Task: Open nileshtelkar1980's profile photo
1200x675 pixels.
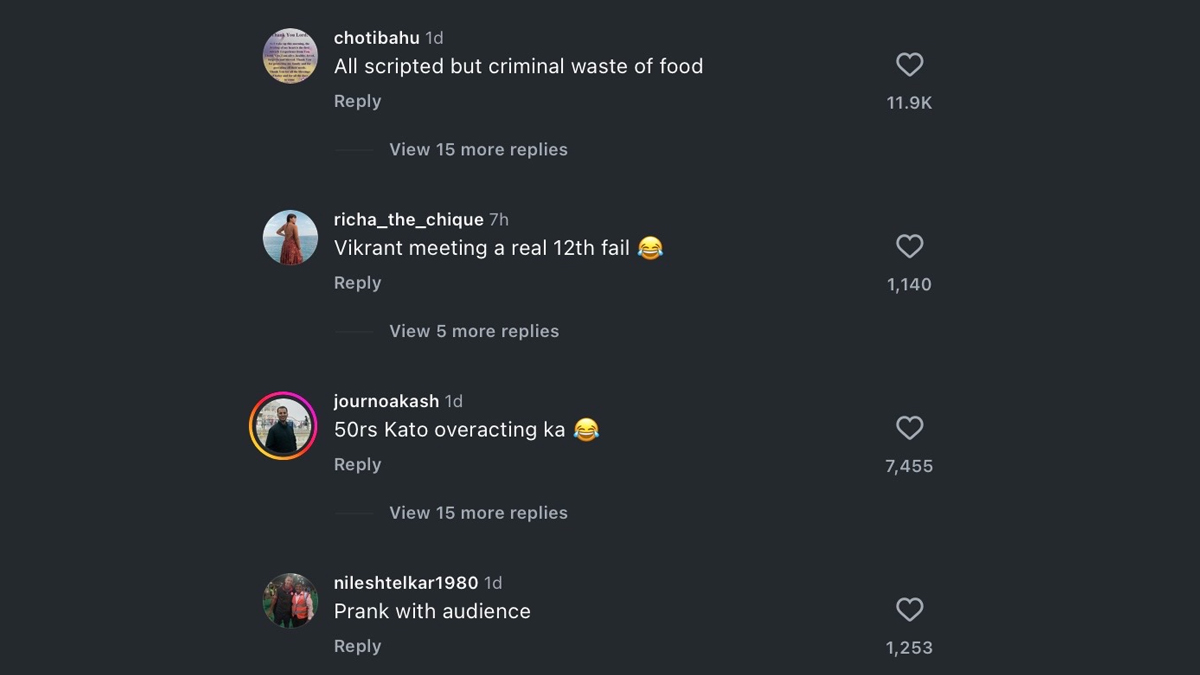Action: click(290, 601)
